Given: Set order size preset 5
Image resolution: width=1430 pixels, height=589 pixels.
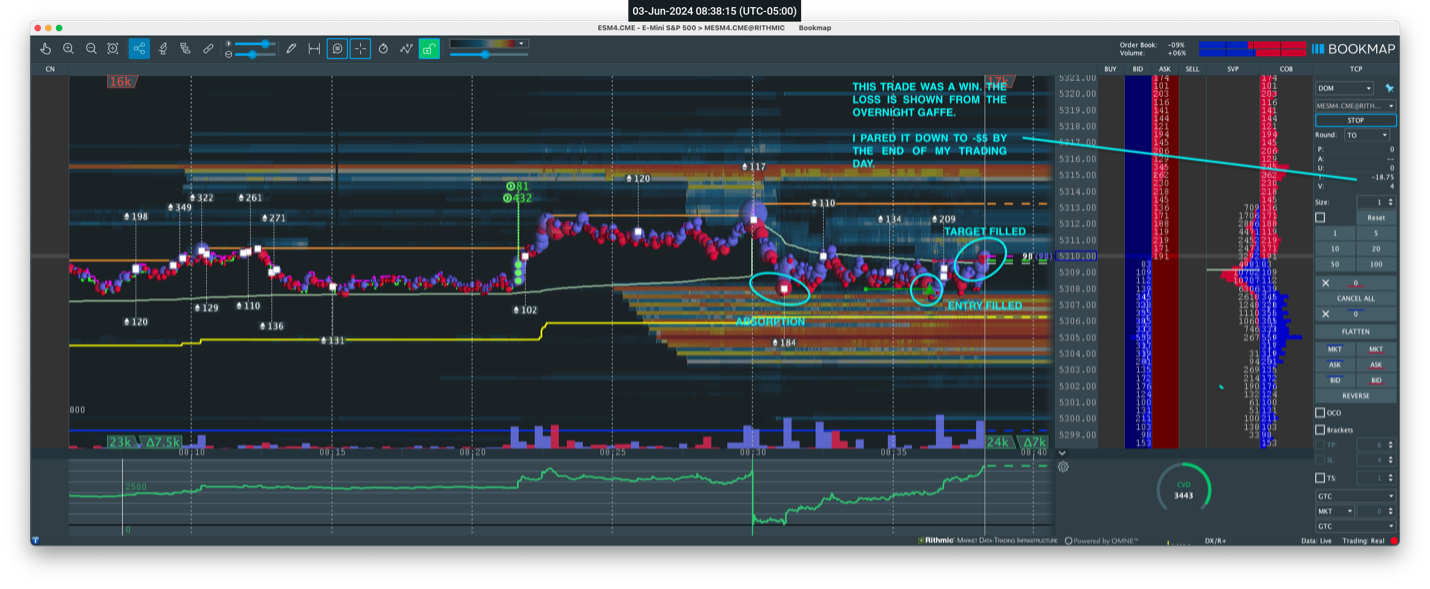Looking at the screenshot, I should (x=1376, y=233).
